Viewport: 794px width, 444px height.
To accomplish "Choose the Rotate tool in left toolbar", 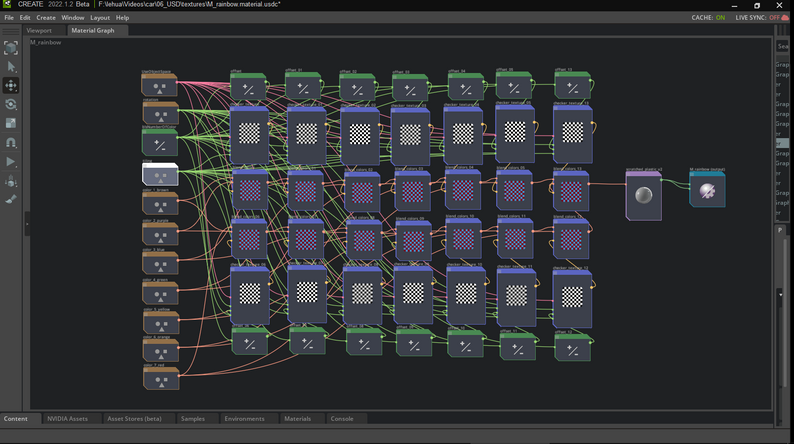I will (x=11, y=104).
